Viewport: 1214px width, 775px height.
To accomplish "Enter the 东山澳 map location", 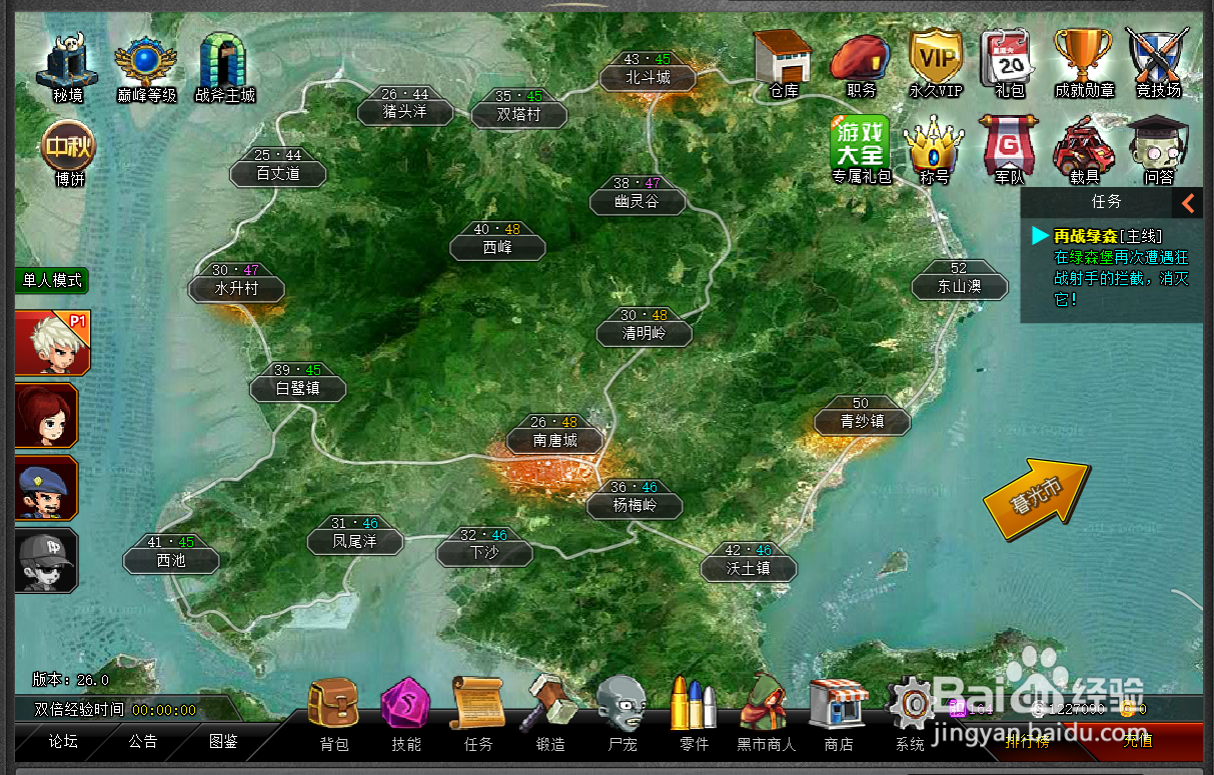I will [960, 280].
